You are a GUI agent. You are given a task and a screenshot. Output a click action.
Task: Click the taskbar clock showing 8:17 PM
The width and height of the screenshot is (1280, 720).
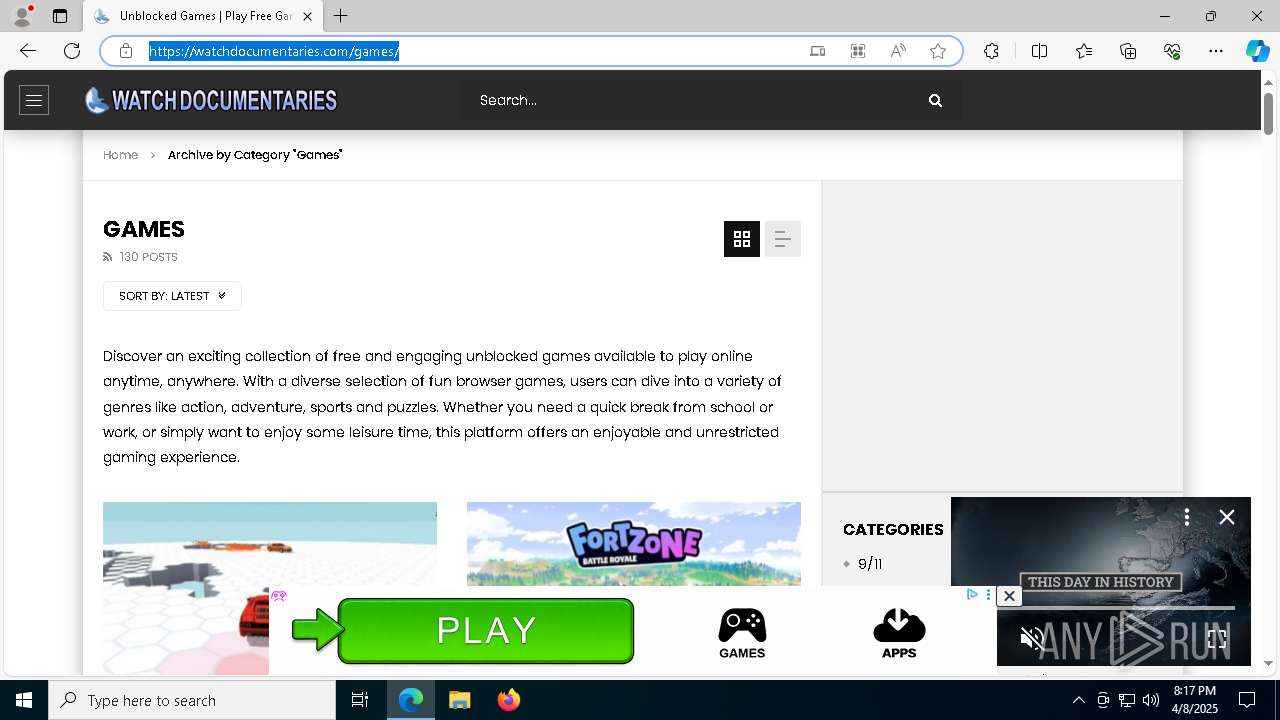[1195, 700]
